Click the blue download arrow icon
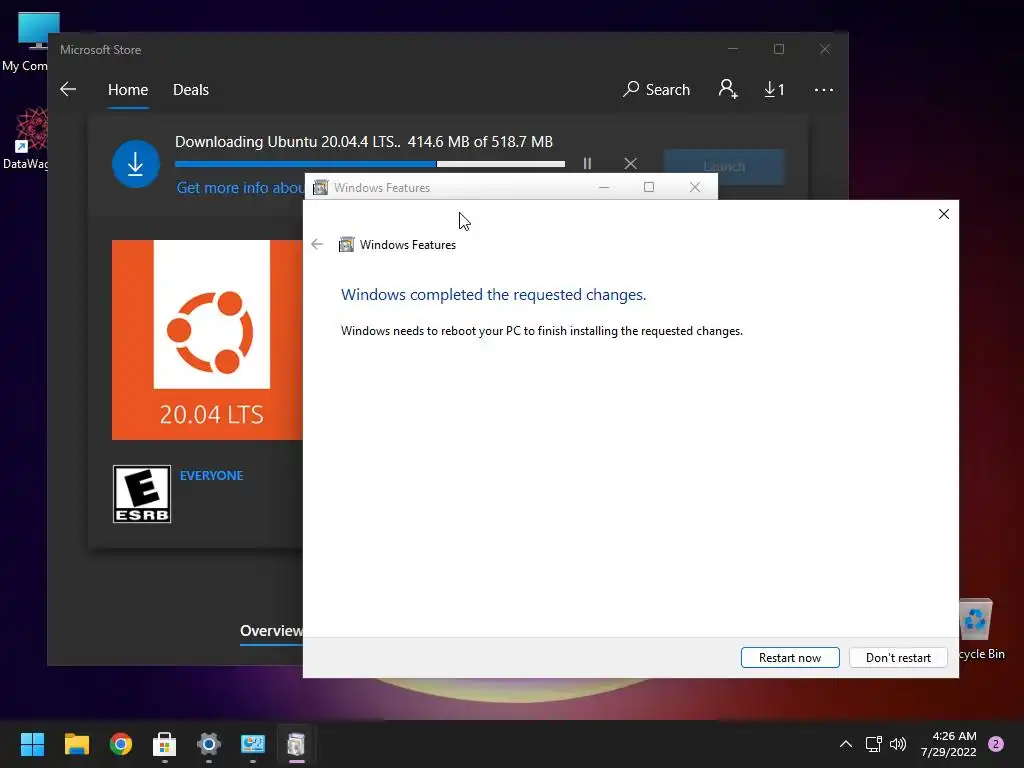 click(136, 164)
